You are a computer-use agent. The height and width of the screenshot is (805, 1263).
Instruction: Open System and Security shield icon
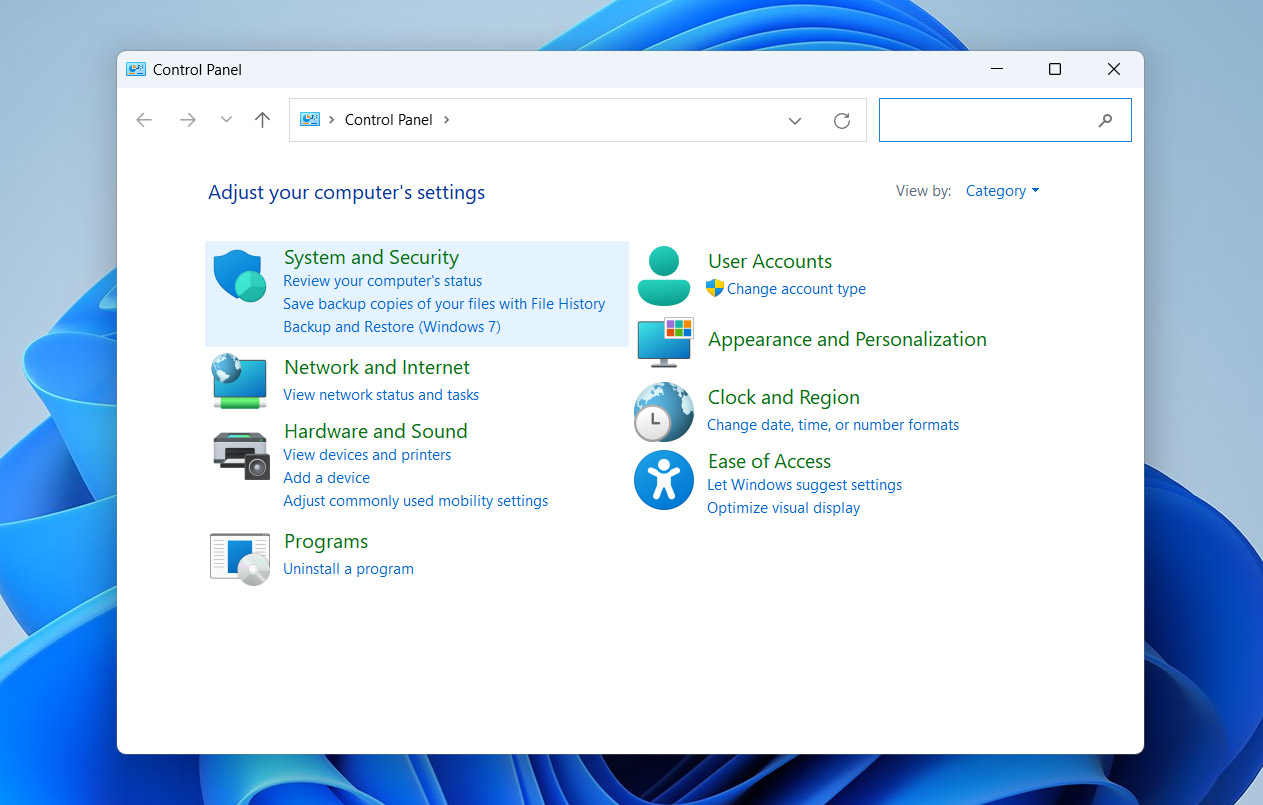[x=240, y=276]
